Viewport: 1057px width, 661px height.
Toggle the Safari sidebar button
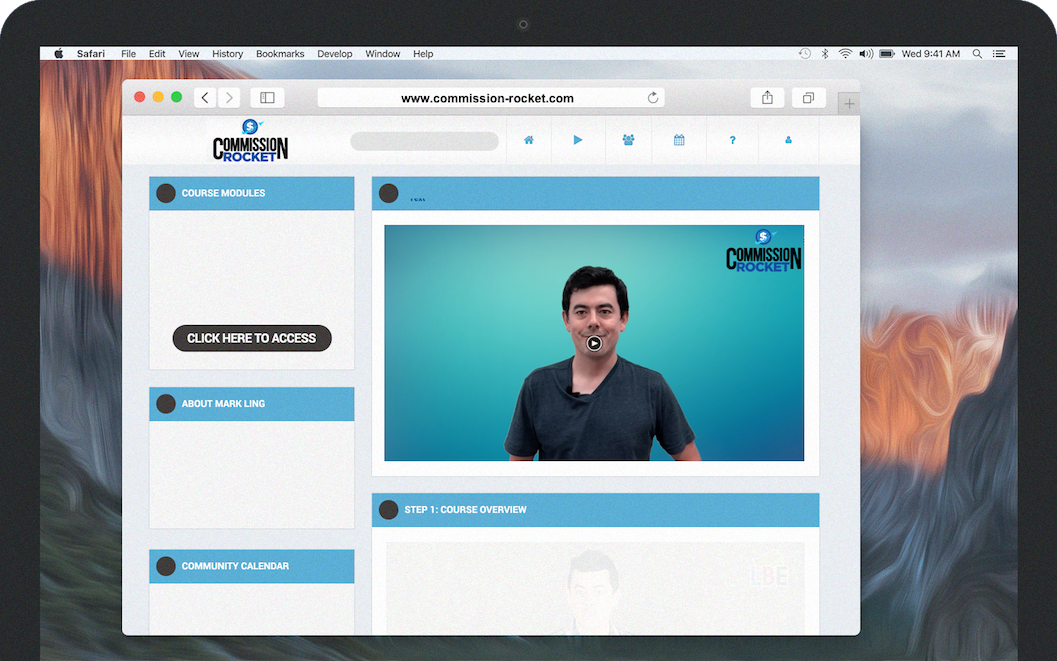267,98
